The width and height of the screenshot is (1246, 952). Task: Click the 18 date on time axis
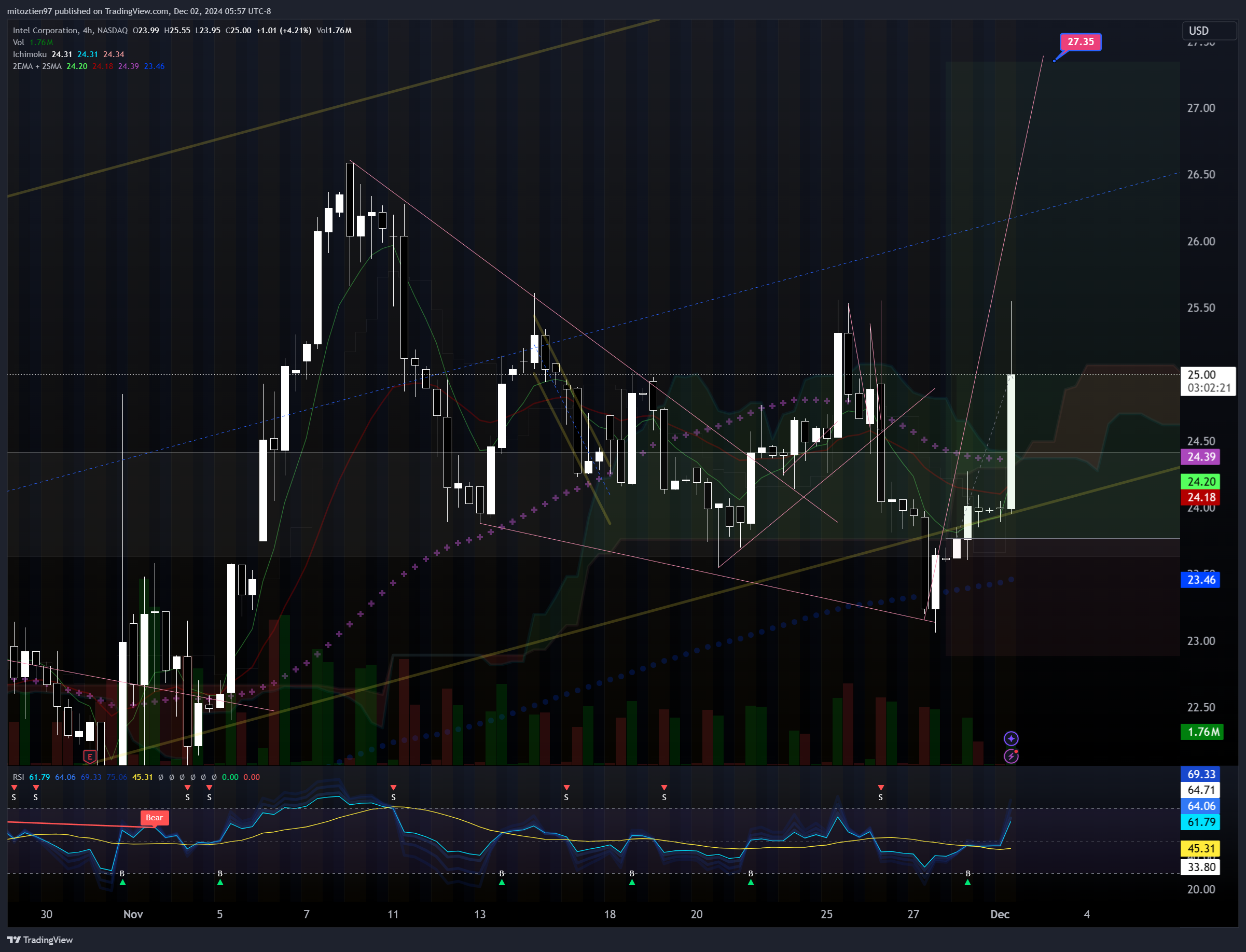click(x=610, y=914)
